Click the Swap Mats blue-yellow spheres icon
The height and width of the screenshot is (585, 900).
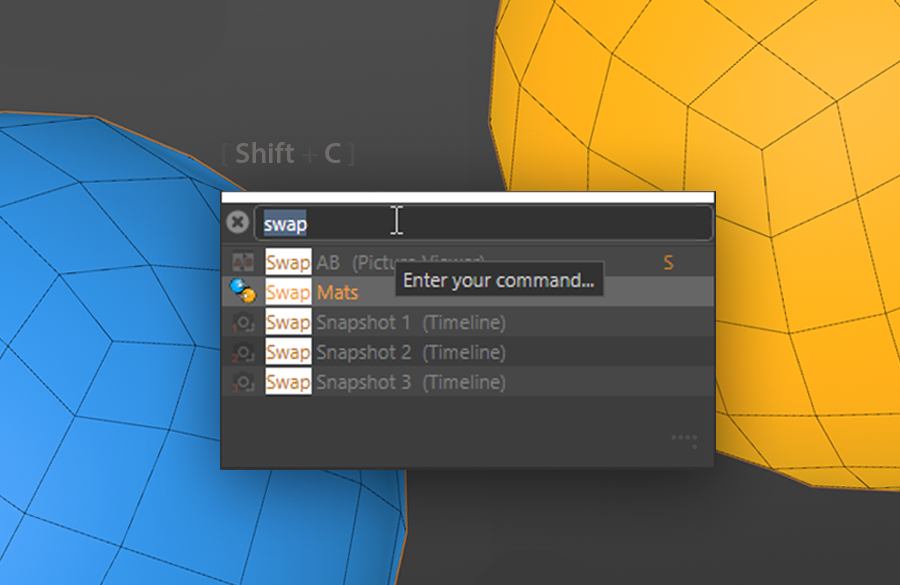243,291
